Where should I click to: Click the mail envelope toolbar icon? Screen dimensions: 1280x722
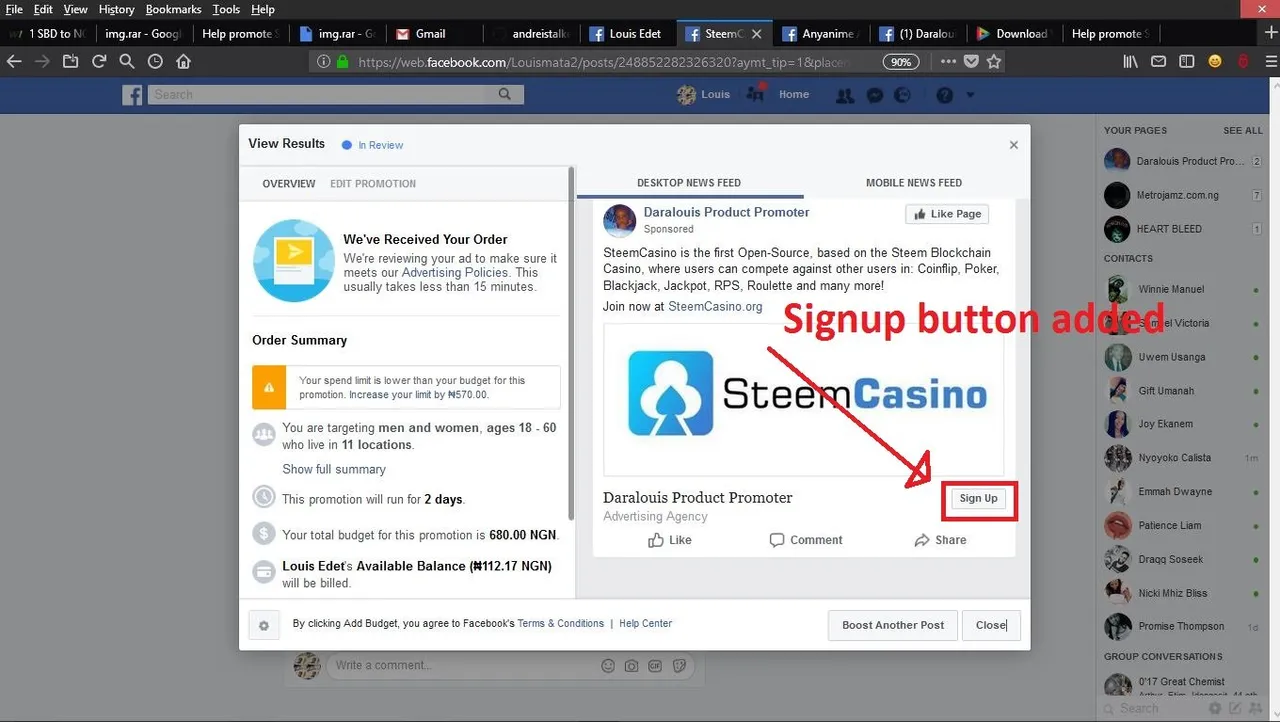(x=1158, y=61)
